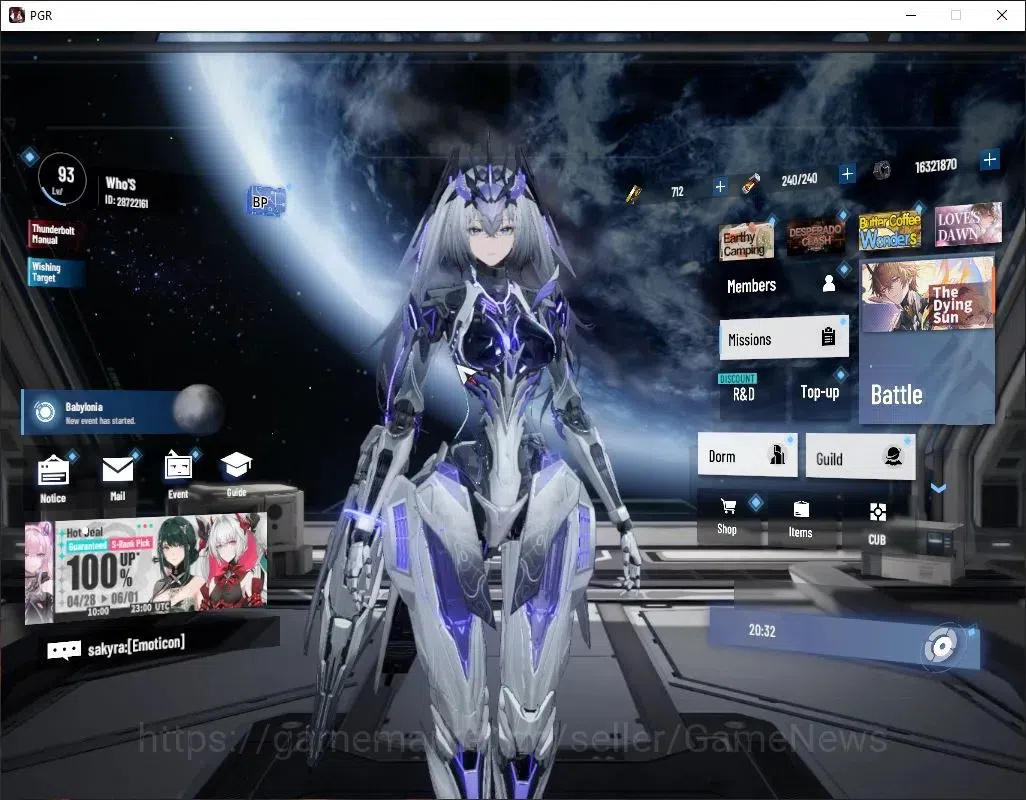
Task: Click the 712 black card amount
Action: (677, 192)
